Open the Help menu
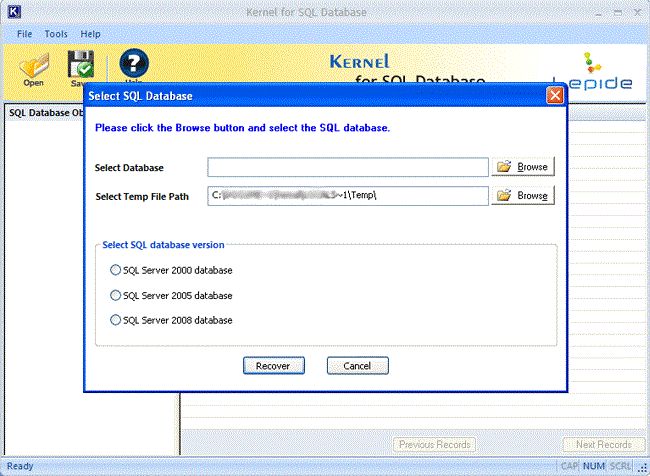Viewport: 650px width, 476px height. pyautogui.click(x=90, y=34)
